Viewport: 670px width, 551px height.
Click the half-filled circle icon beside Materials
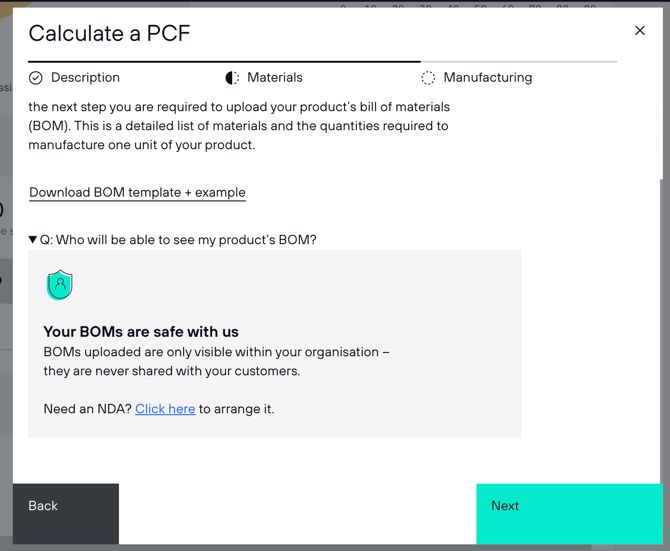point(232,78)
